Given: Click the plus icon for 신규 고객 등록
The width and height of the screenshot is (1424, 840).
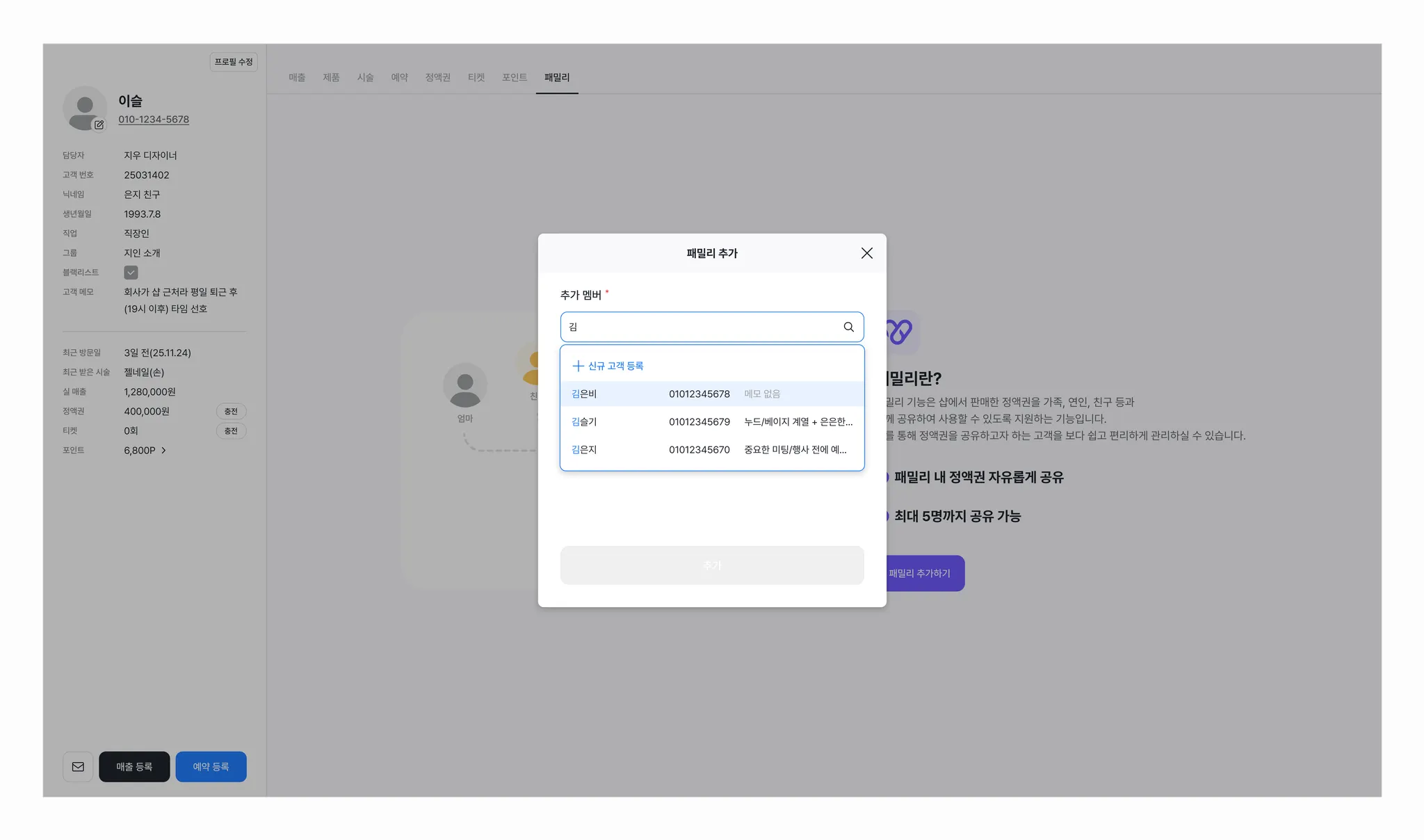Looking at the screenshot, I should point(577,366).
